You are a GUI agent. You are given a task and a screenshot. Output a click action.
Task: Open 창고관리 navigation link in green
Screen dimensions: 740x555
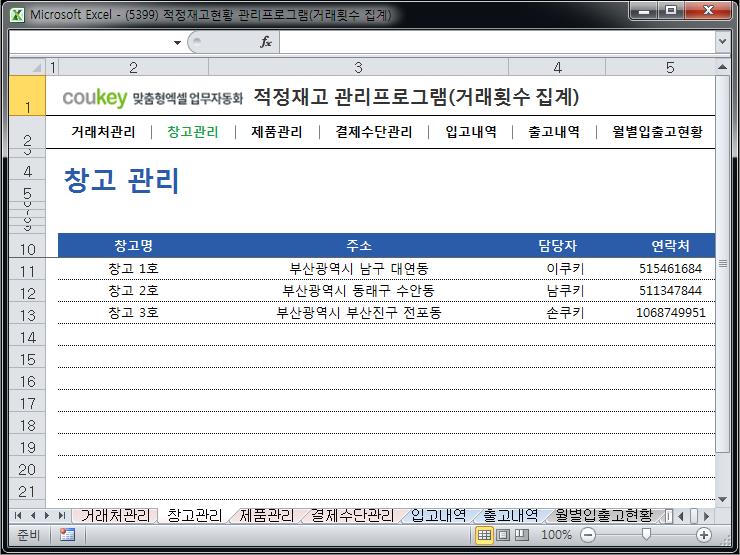click(x=193, y=132)
